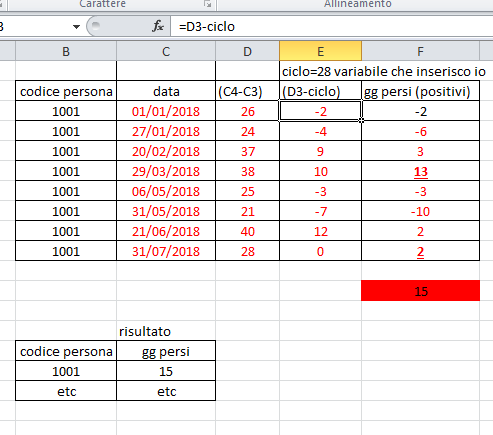Select date cell 21/06/2018
Viewport: 493px width, 435px height.
(x=166, y=231)
